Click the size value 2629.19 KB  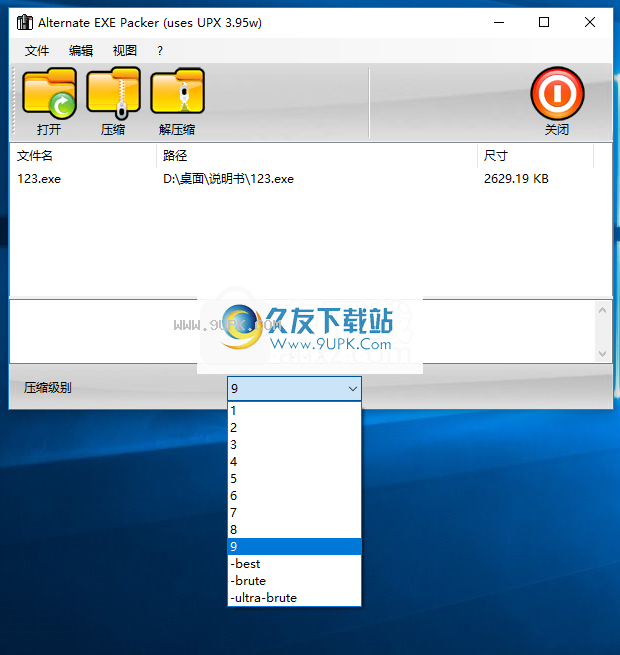516,179
